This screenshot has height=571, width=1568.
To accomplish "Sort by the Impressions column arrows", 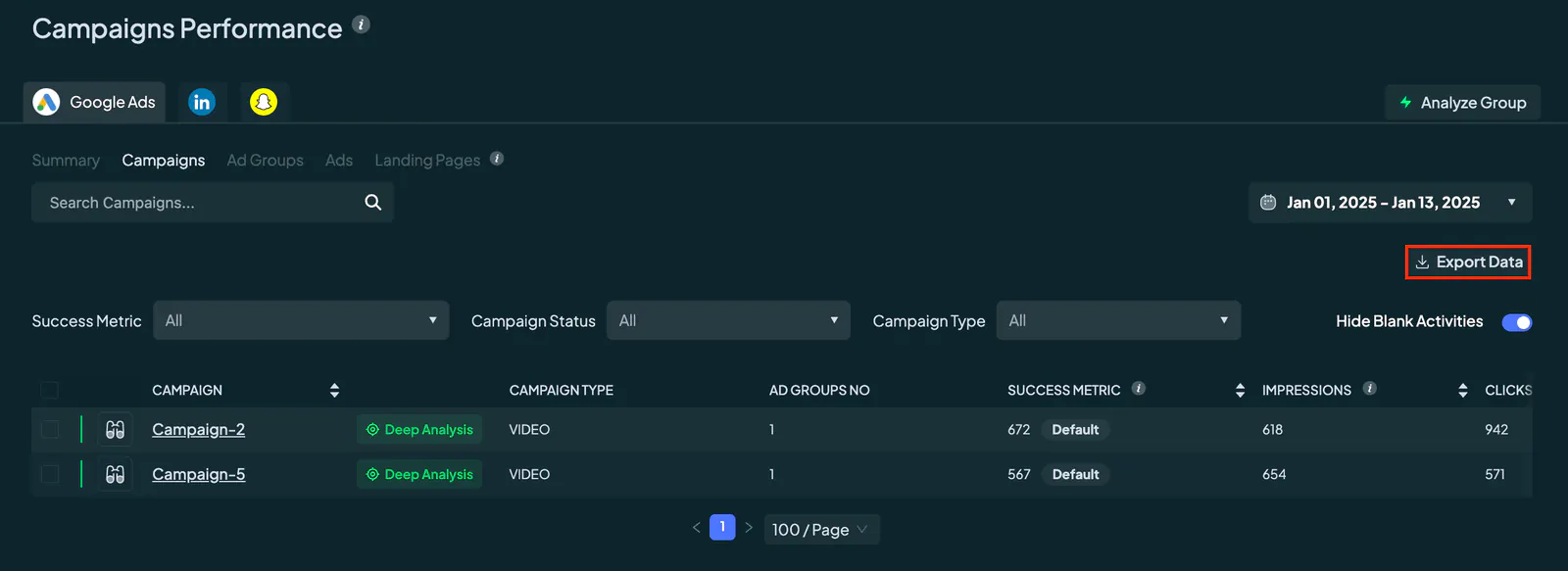I will [x=1462, y=391].
